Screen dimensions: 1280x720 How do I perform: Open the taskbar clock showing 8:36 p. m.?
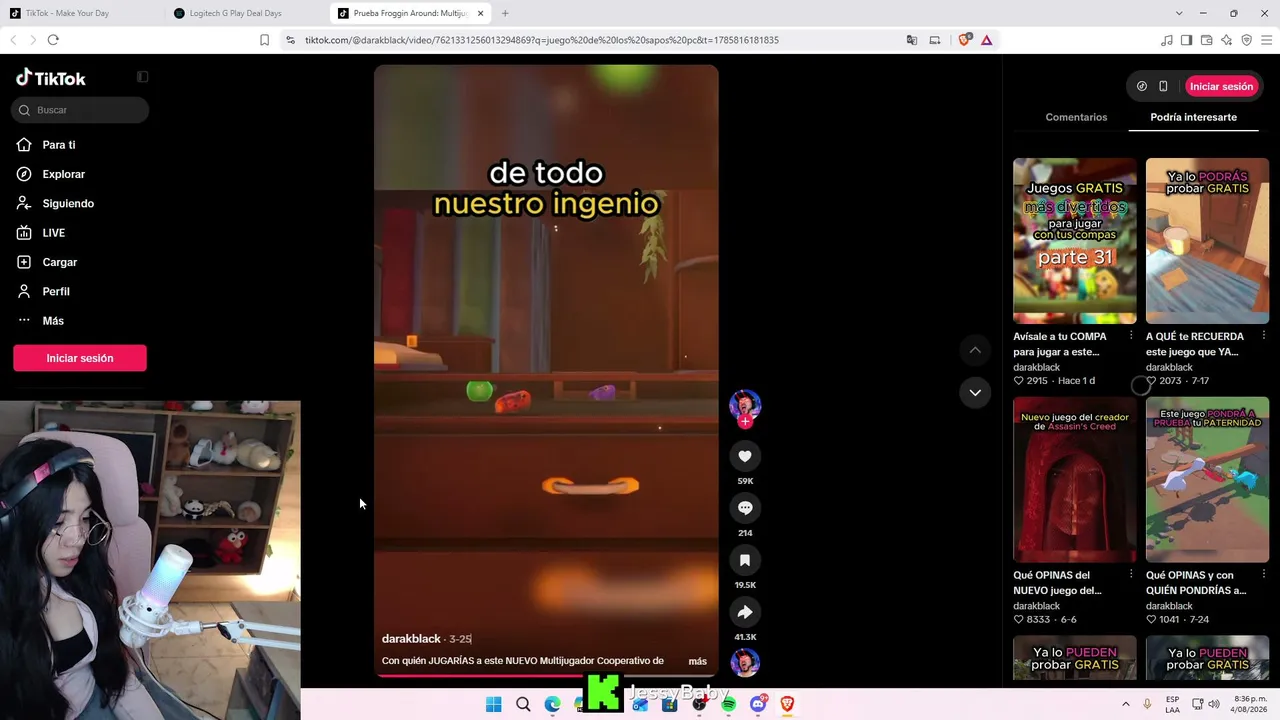point(1250,704)
